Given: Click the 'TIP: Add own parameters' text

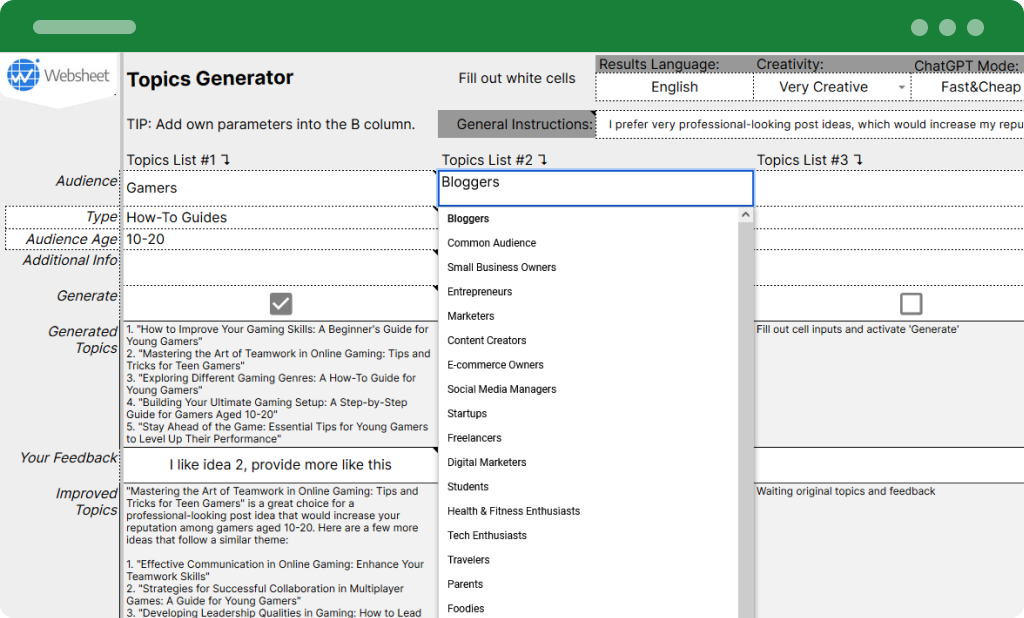Looking at the screenshot, I should [x=270, y=124].
